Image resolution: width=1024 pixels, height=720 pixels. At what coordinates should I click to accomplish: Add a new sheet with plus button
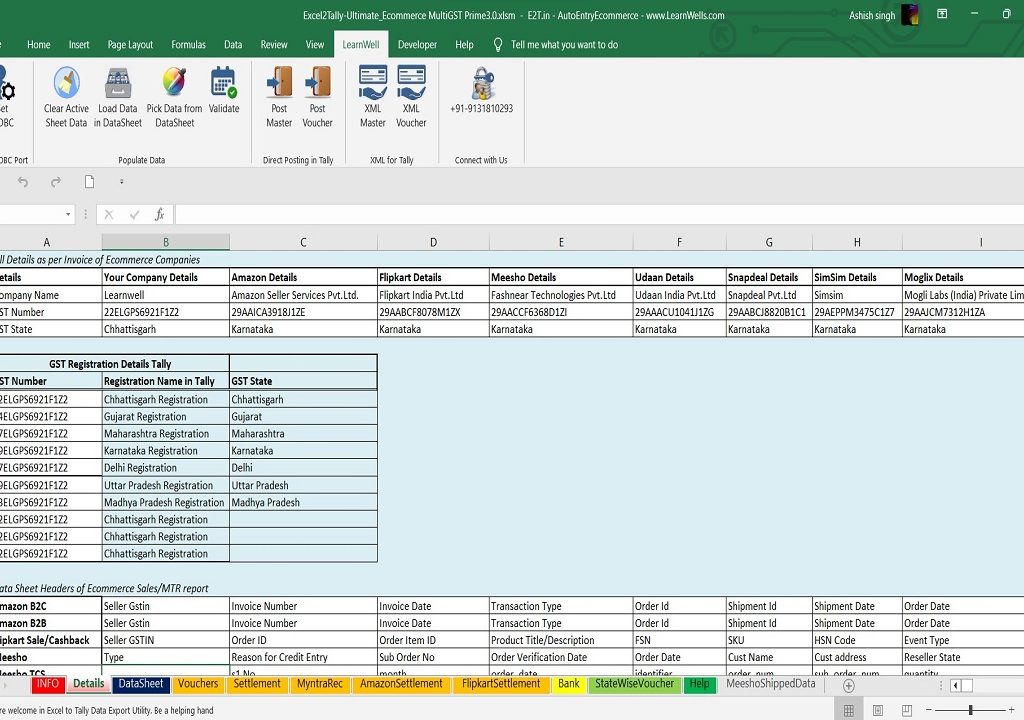tap(848, 685)
